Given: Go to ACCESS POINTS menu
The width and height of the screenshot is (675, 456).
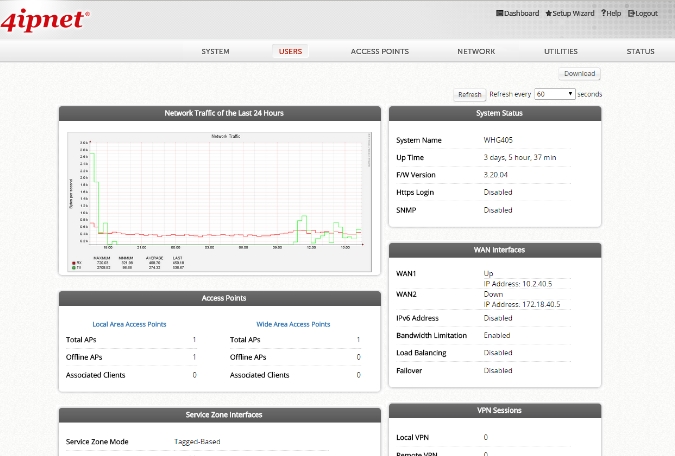Looking at the screenshot, I should (379, 51).
